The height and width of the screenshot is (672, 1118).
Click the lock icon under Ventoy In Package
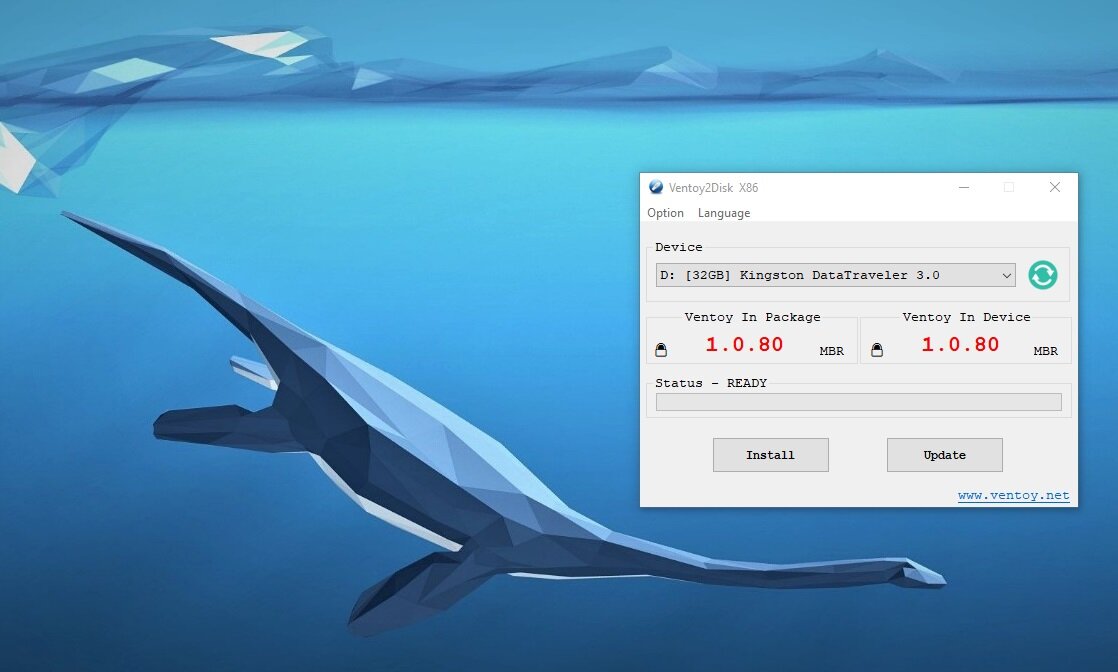[x=661, y=350]
